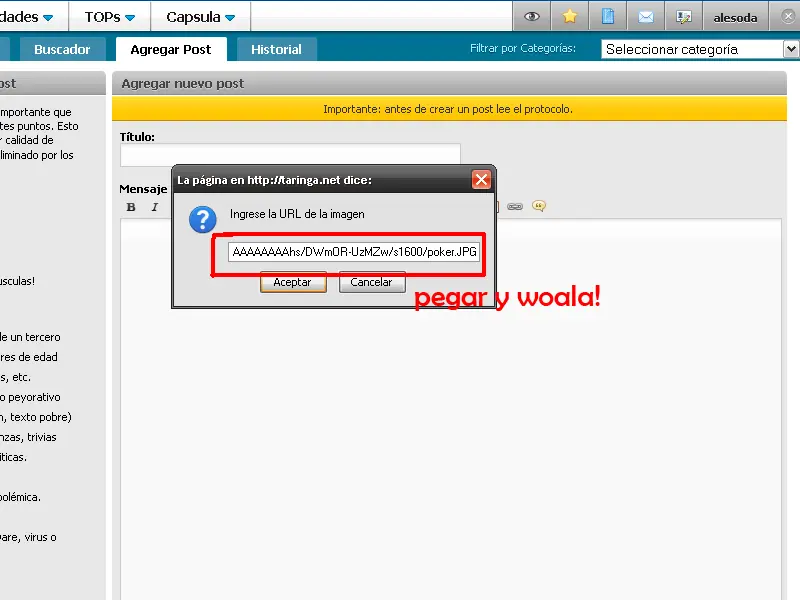The image size is (800, 600).
Task: Expand the Capsula menu
Action: coord(201,17)
